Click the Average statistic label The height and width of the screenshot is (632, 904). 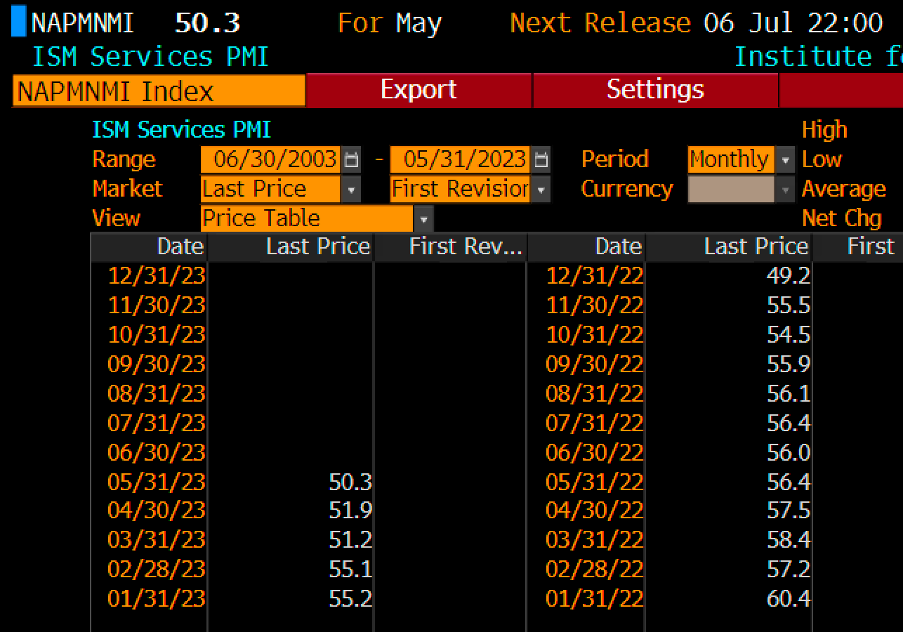pos(843,189)
